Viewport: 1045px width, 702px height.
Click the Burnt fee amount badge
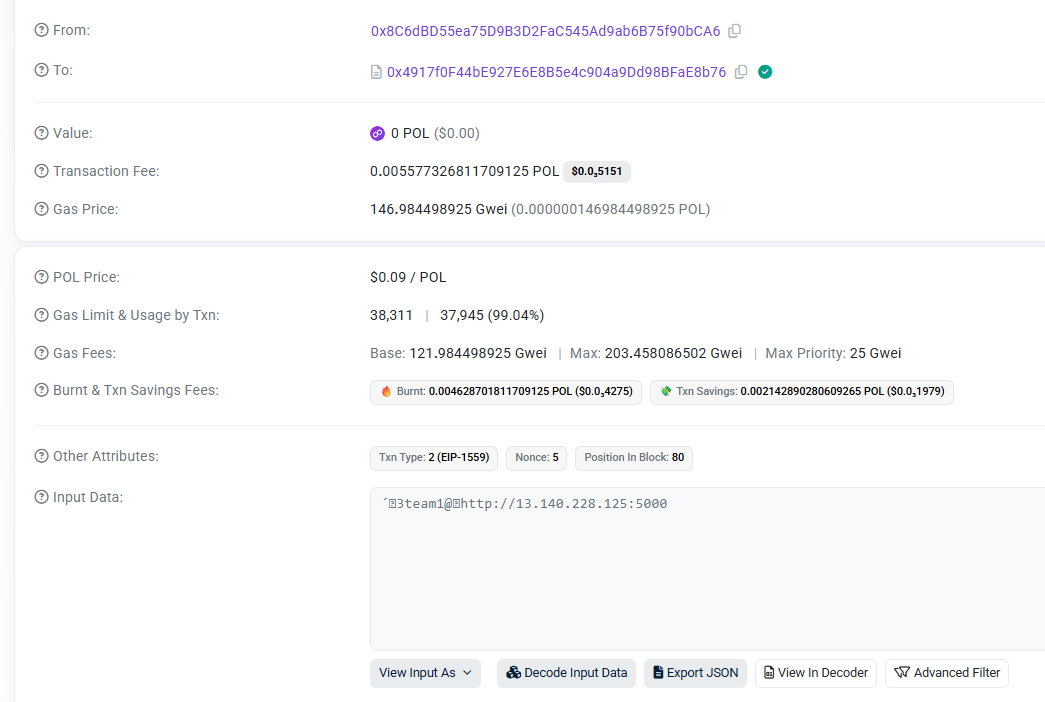(x=506, y=392)
